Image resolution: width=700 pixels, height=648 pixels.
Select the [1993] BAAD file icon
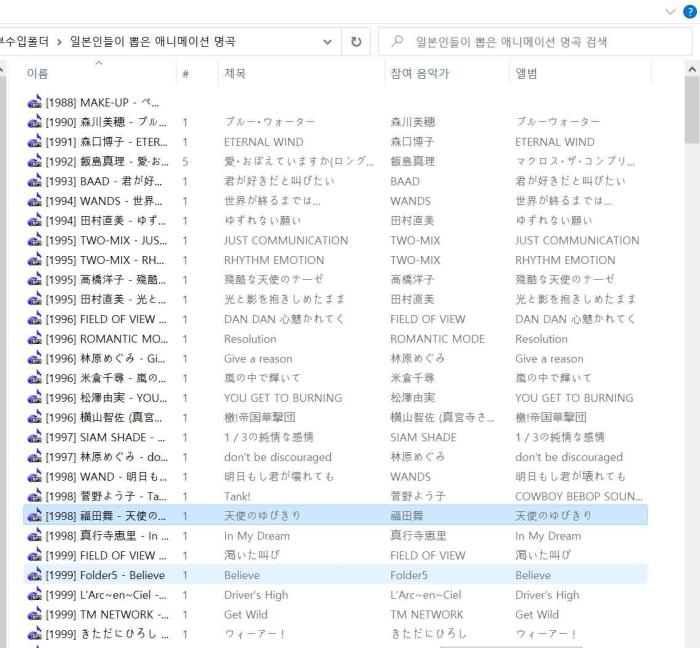(x=34, y=181)
